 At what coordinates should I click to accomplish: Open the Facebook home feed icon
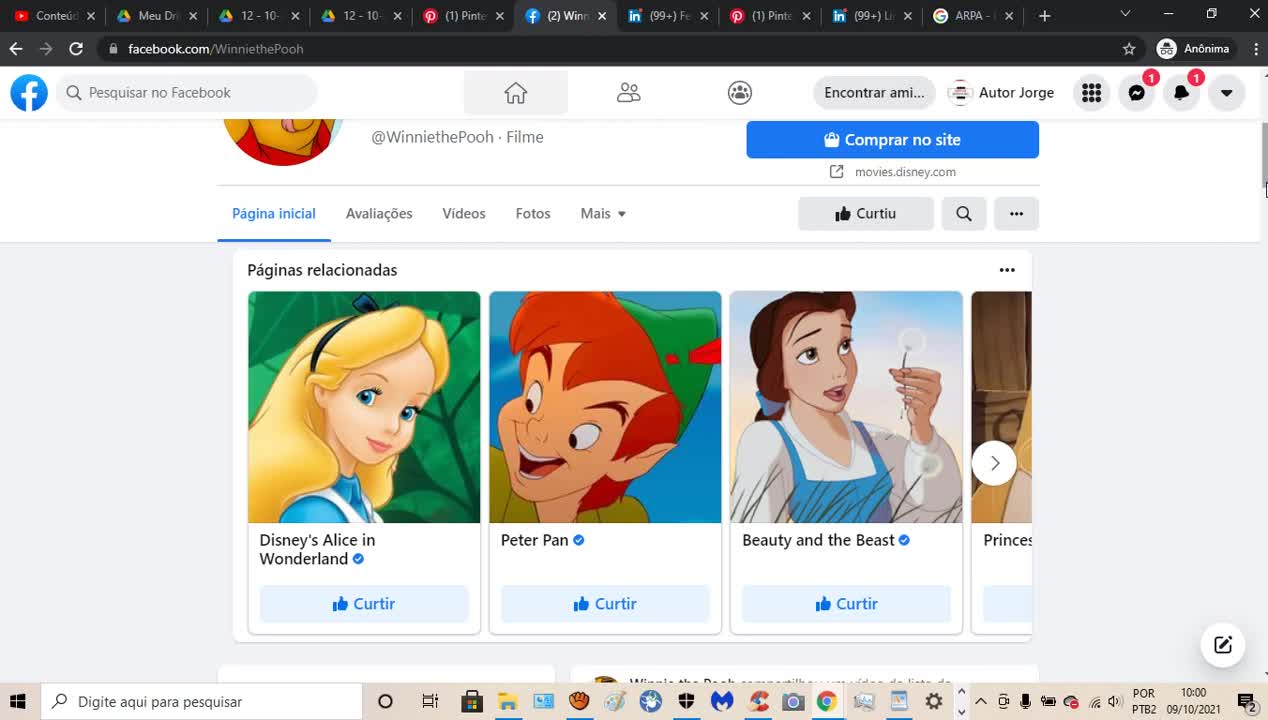515,93
